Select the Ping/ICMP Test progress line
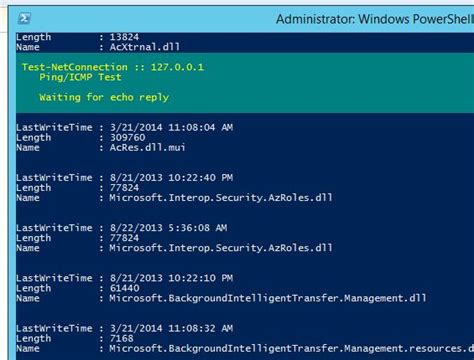 click(x=80, y=77)
